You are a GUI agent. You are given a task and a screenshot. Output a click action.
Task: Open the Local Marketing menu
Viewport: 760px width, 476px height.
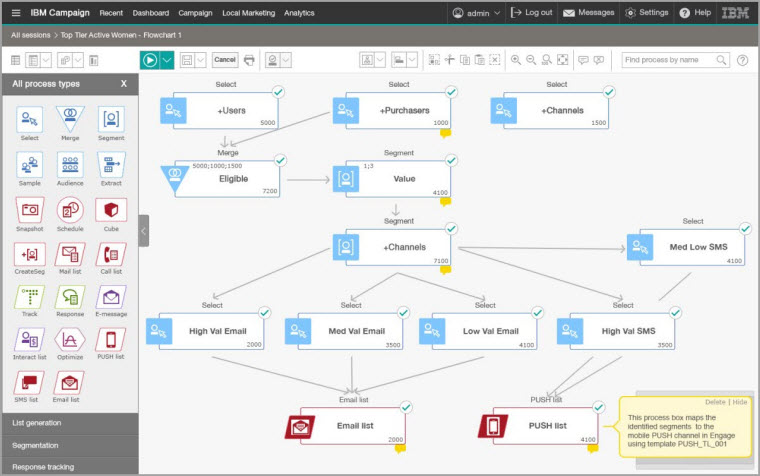[x=249, y=13]
